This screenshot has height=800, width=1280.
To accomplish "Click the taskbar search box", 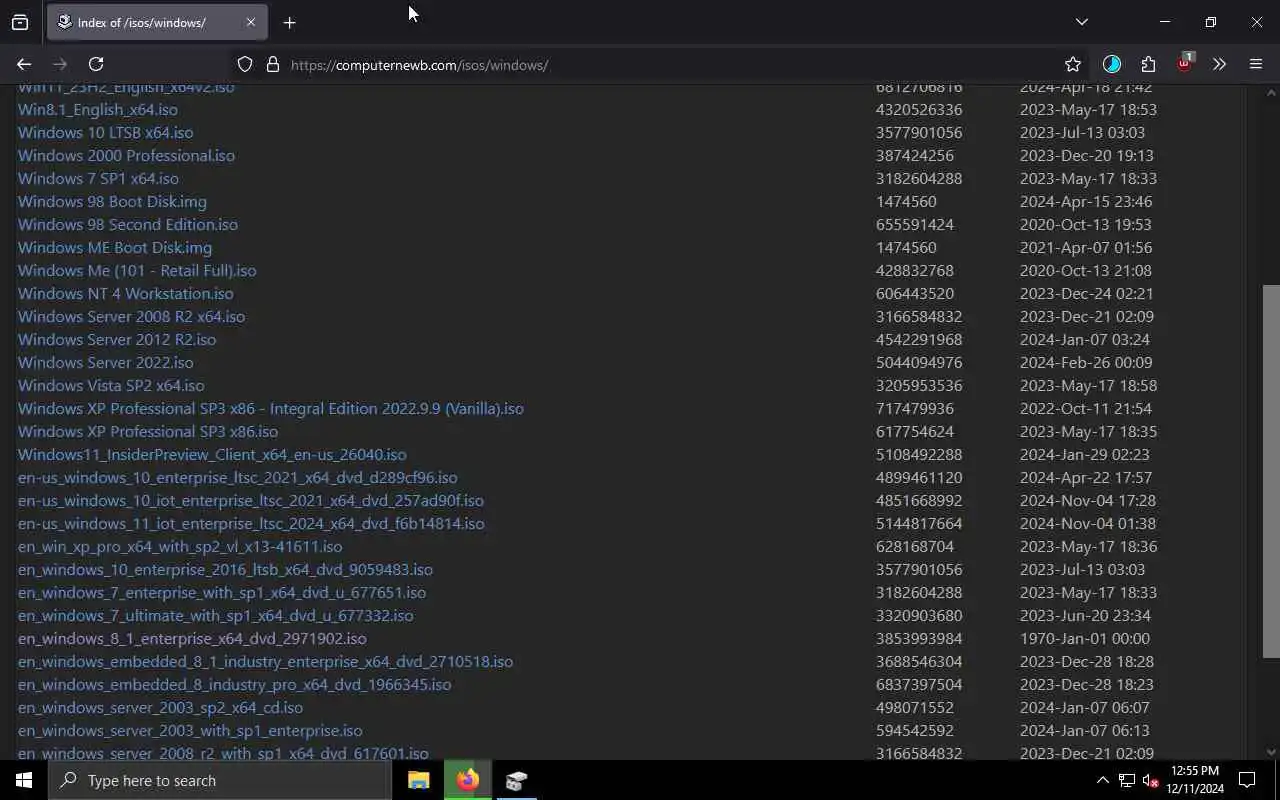I will pyautogui.click(x=219, y=780).
